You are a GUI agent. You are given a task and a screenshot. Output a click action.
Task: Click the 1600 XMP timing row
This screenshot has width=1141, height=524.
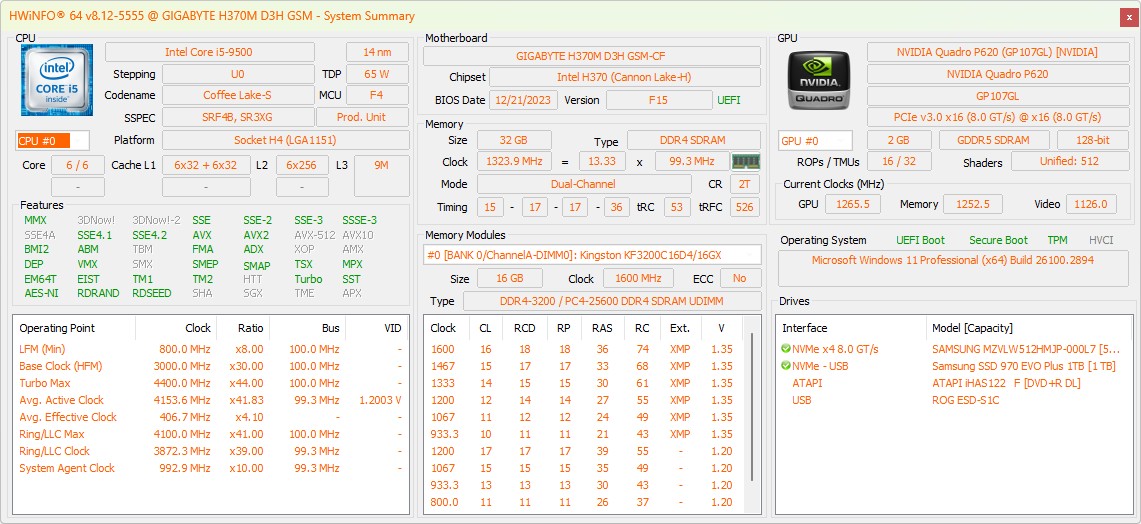pyautogui.click(x=584, y=349)
